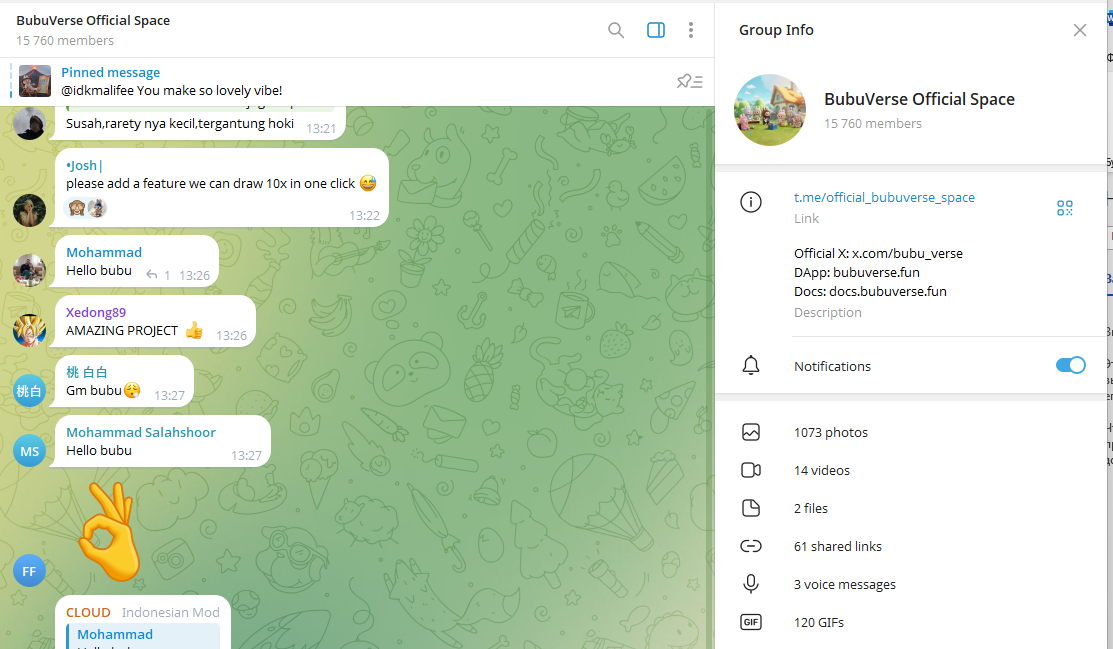Open the t.me/official_bubuverse_space link
Screen dimensions: 1113x649
(884, 197)
